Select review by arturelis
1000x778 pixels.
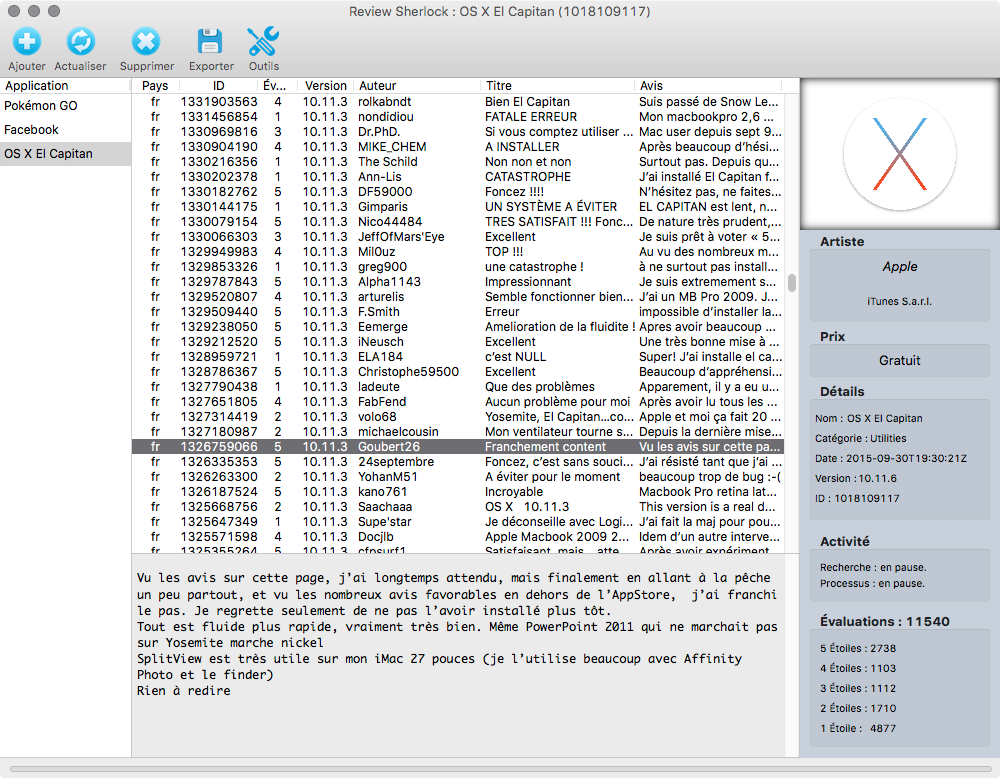457,297
